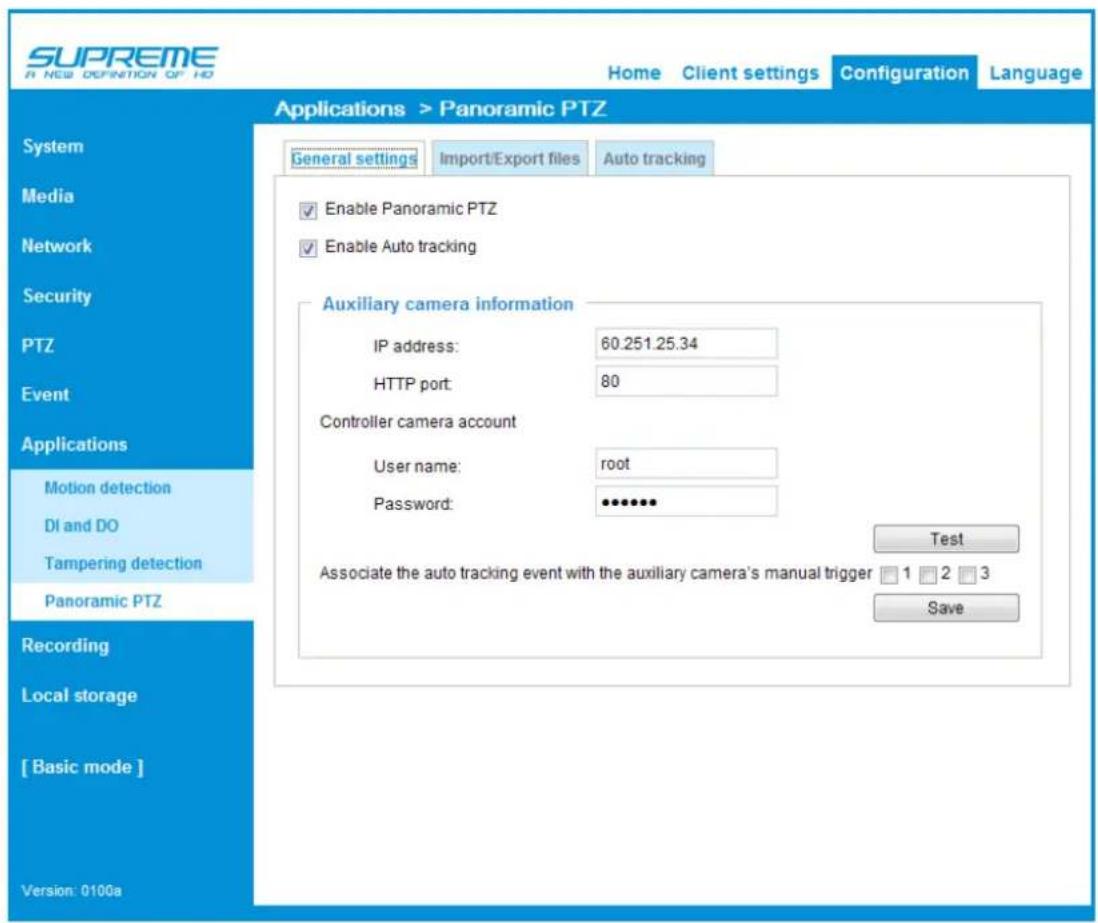Image resolution: width=1098 pixels, height=923 pixels.
Task: Open Tampering detection submenu item
Action: [123, 563]
